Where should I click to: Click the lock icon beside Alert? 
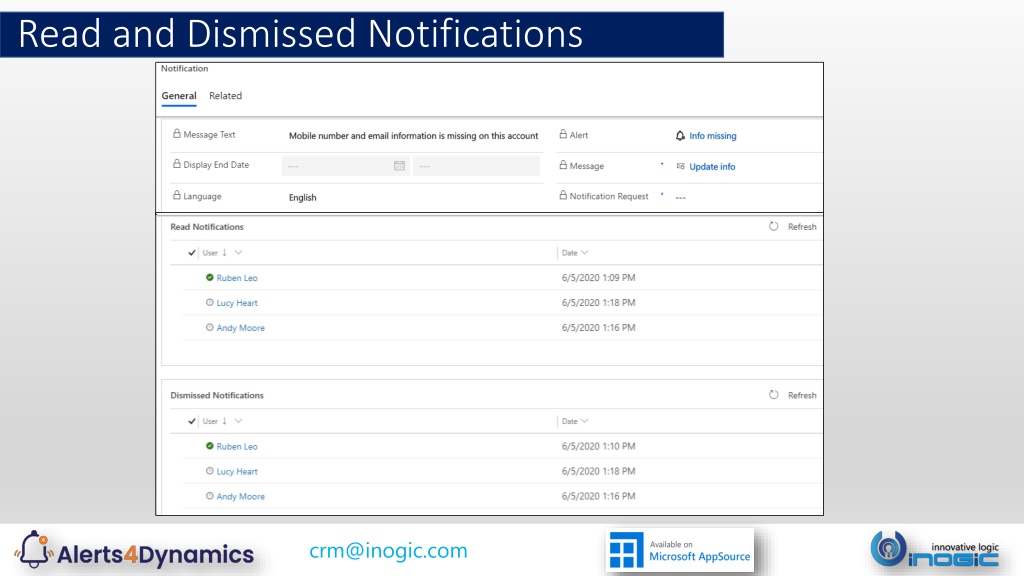tap(563, 134)
